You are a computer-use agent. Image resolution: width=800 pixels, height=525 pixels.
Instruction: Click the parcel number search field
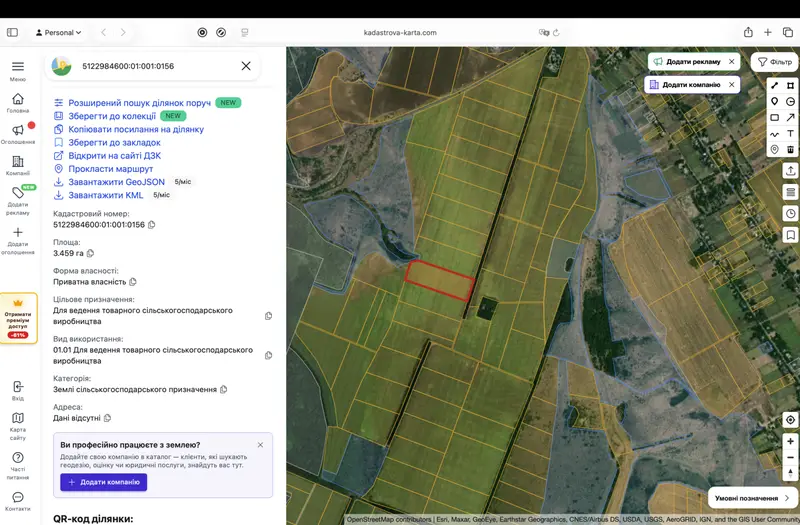click(x=153, y=66)
